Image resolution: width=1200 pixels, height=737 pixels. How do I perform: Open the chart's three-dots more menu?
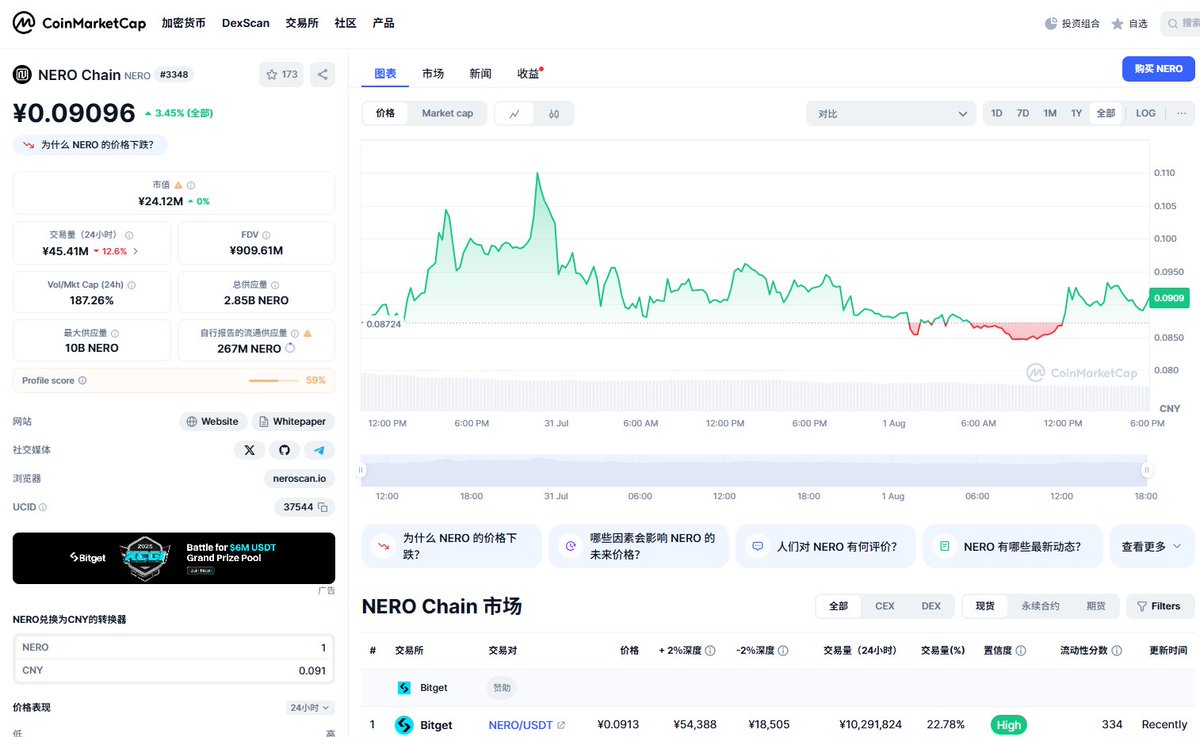coord(1181,113)
